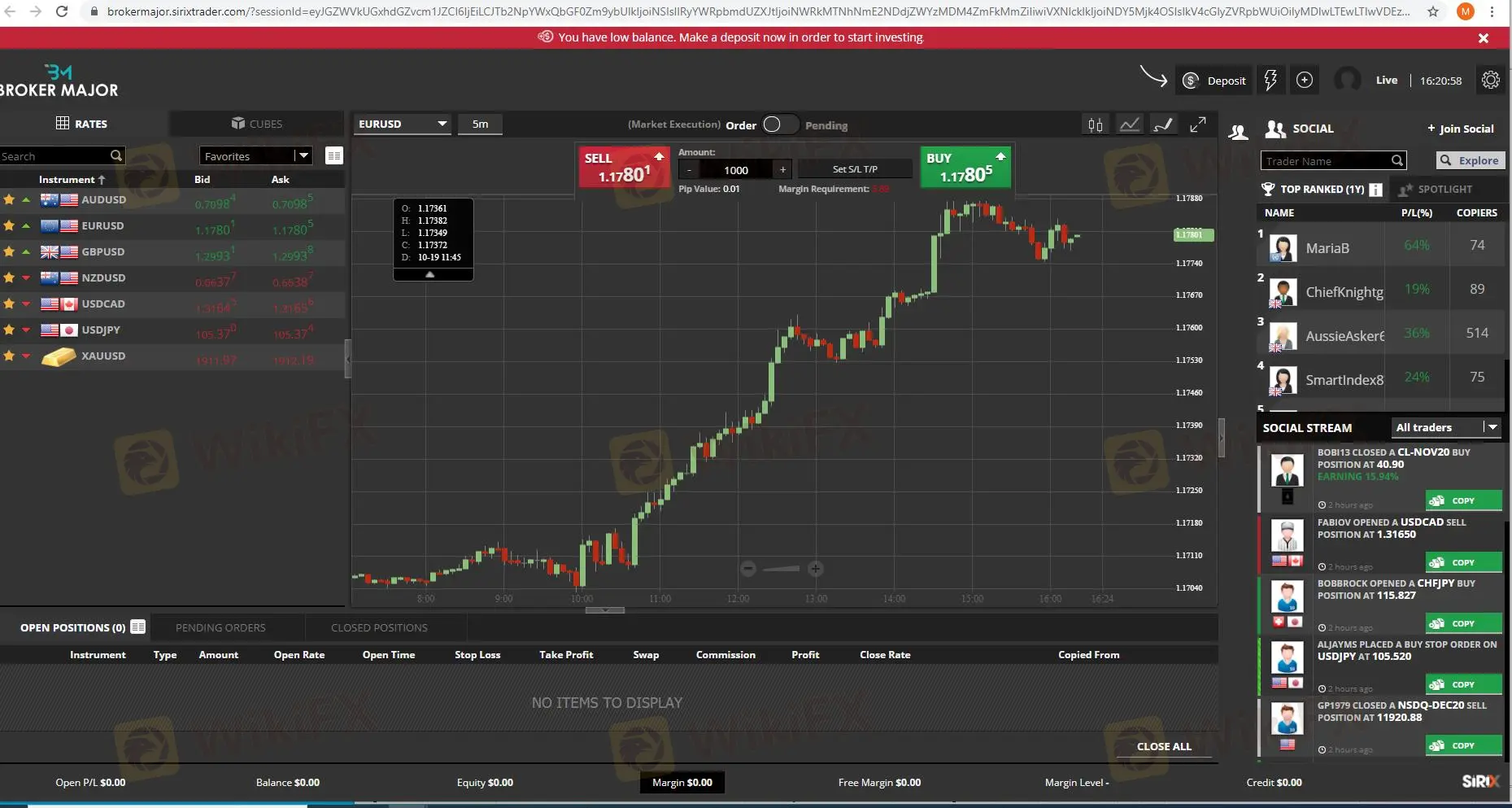Click the green BUY button

click(x=965, y=167)
